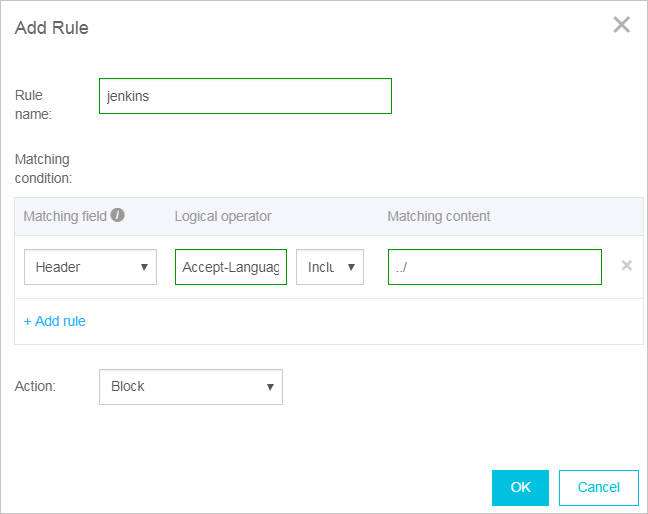Remove the Header matching condition row
The image size is (648, 514).
626,266
